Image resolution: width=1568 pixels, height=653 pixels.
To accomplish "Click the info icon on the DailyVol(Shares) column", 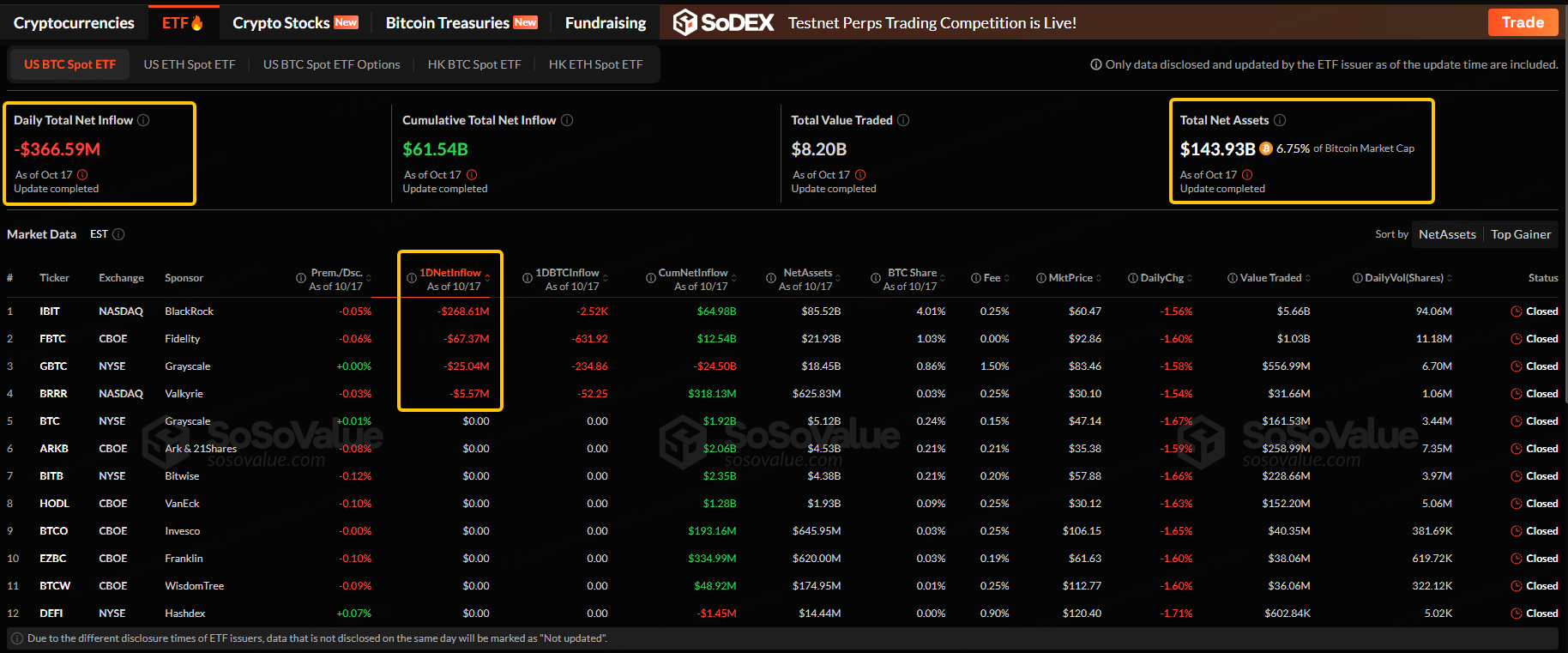I will [x=1358, y=278].
